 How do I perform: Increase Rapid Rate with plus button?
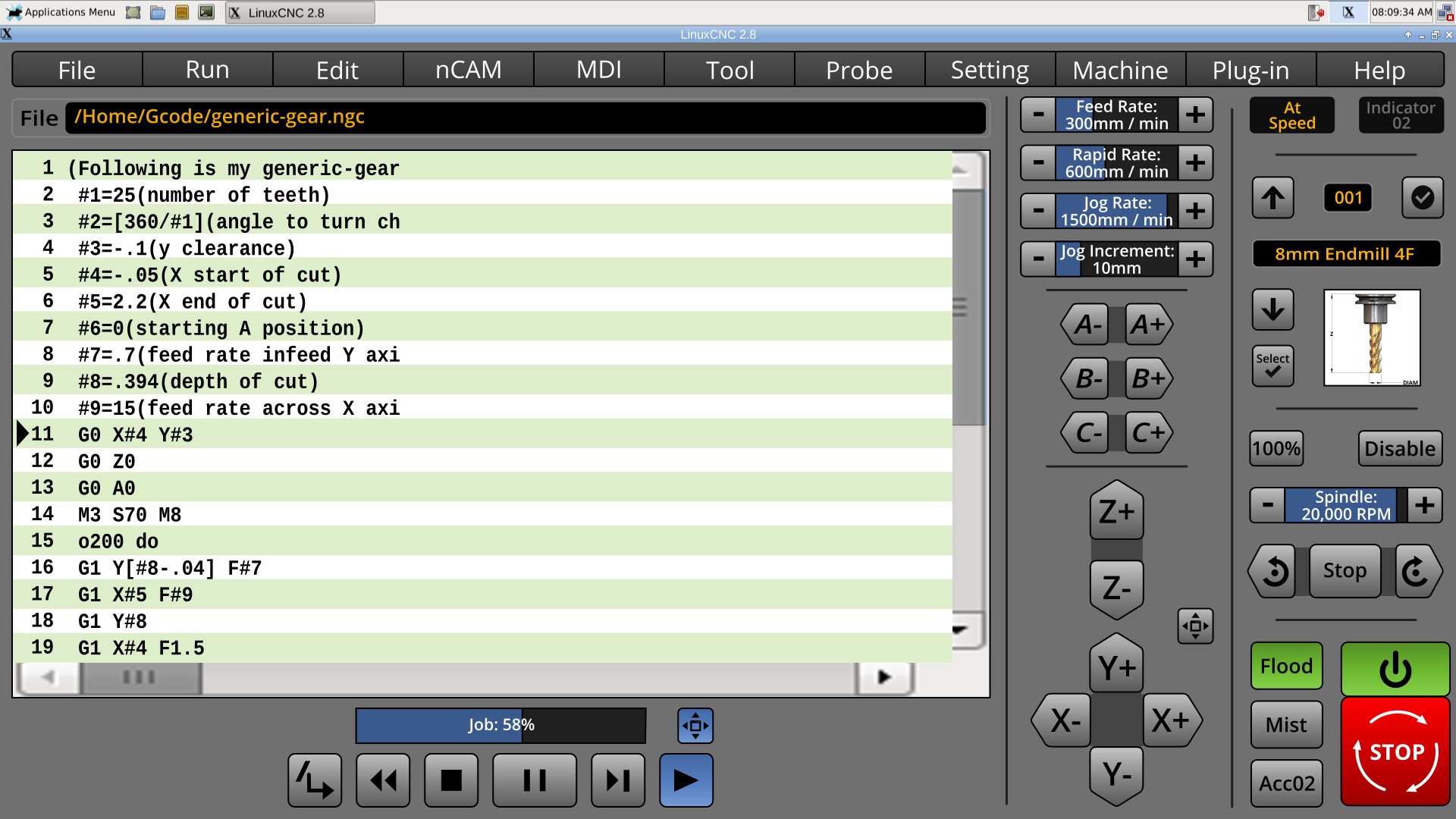1195,162
